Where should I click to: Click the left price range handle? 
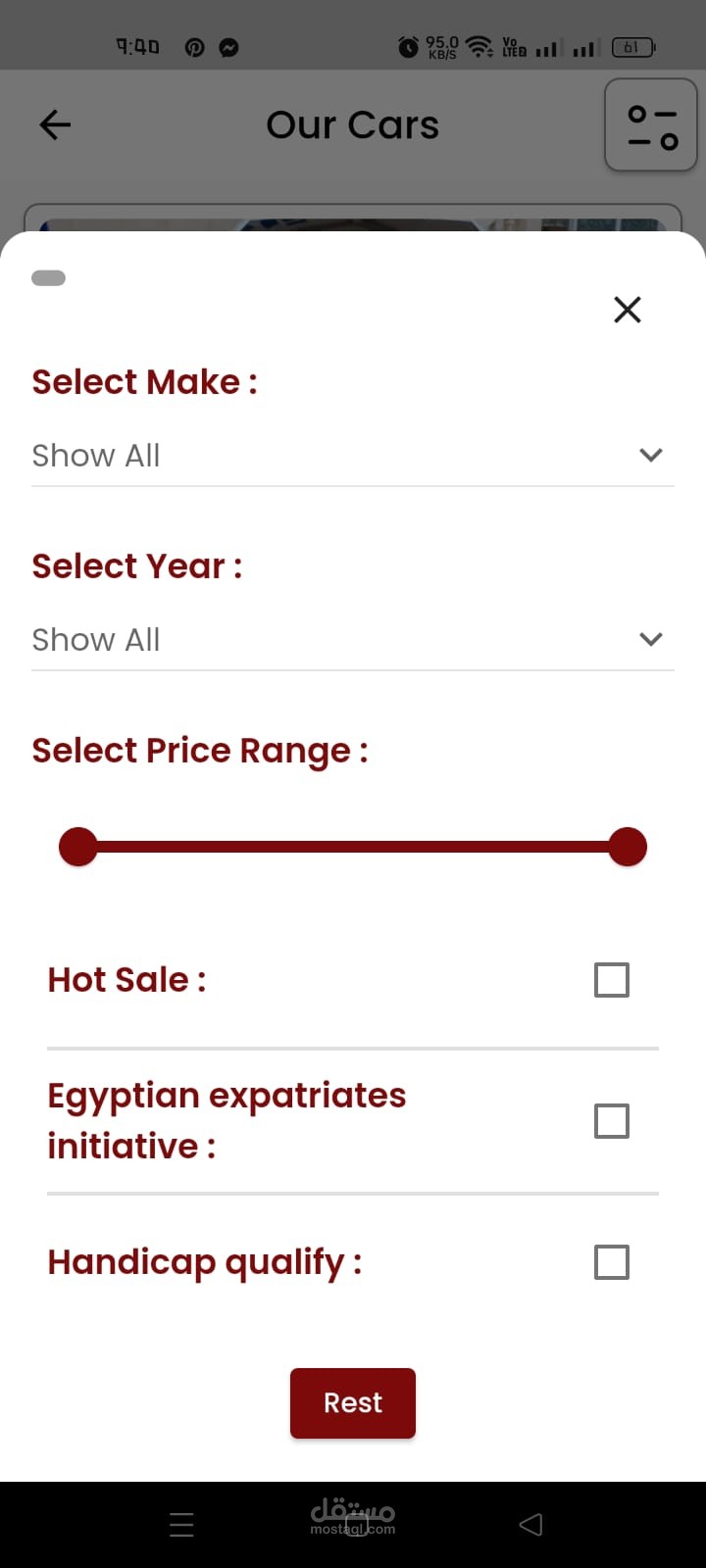coord(78,847)
